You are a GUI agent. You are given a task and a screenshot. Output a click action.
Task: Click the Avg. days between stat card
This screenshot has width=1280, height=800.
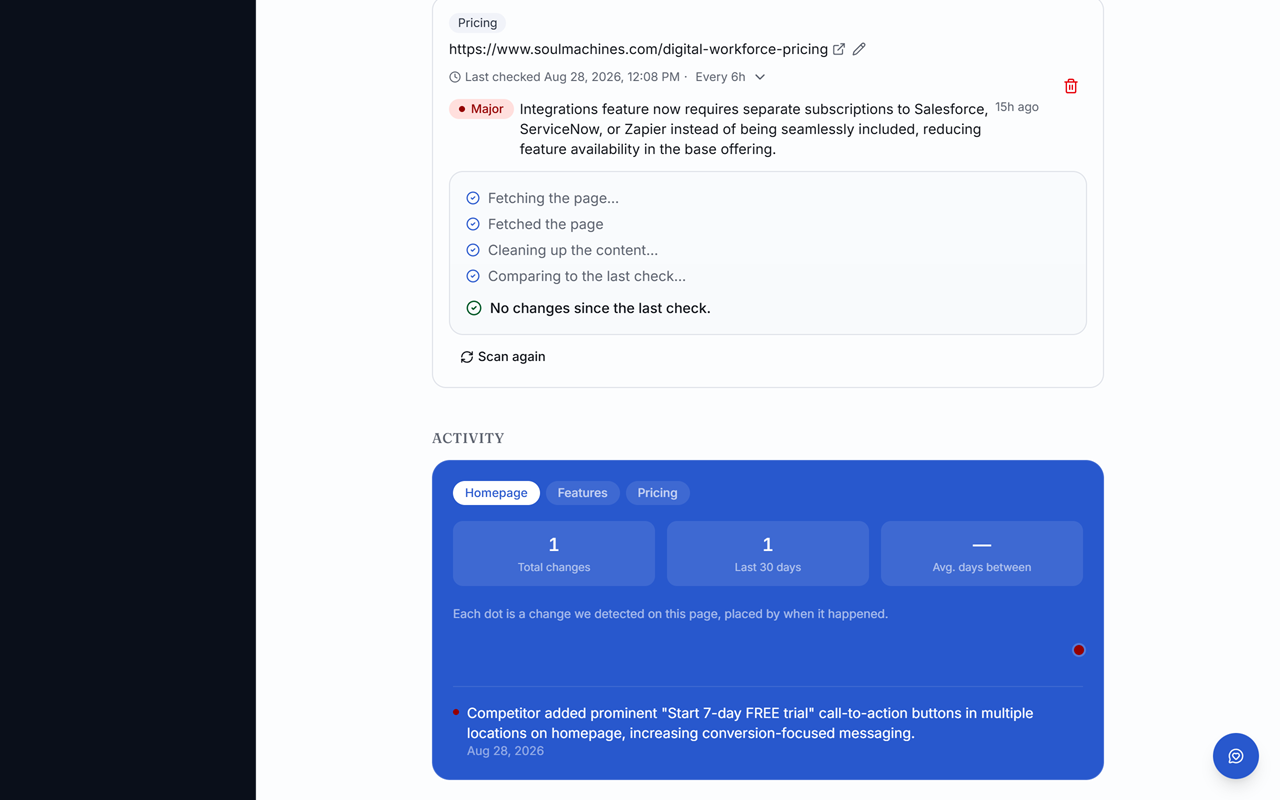coord(982,553)
